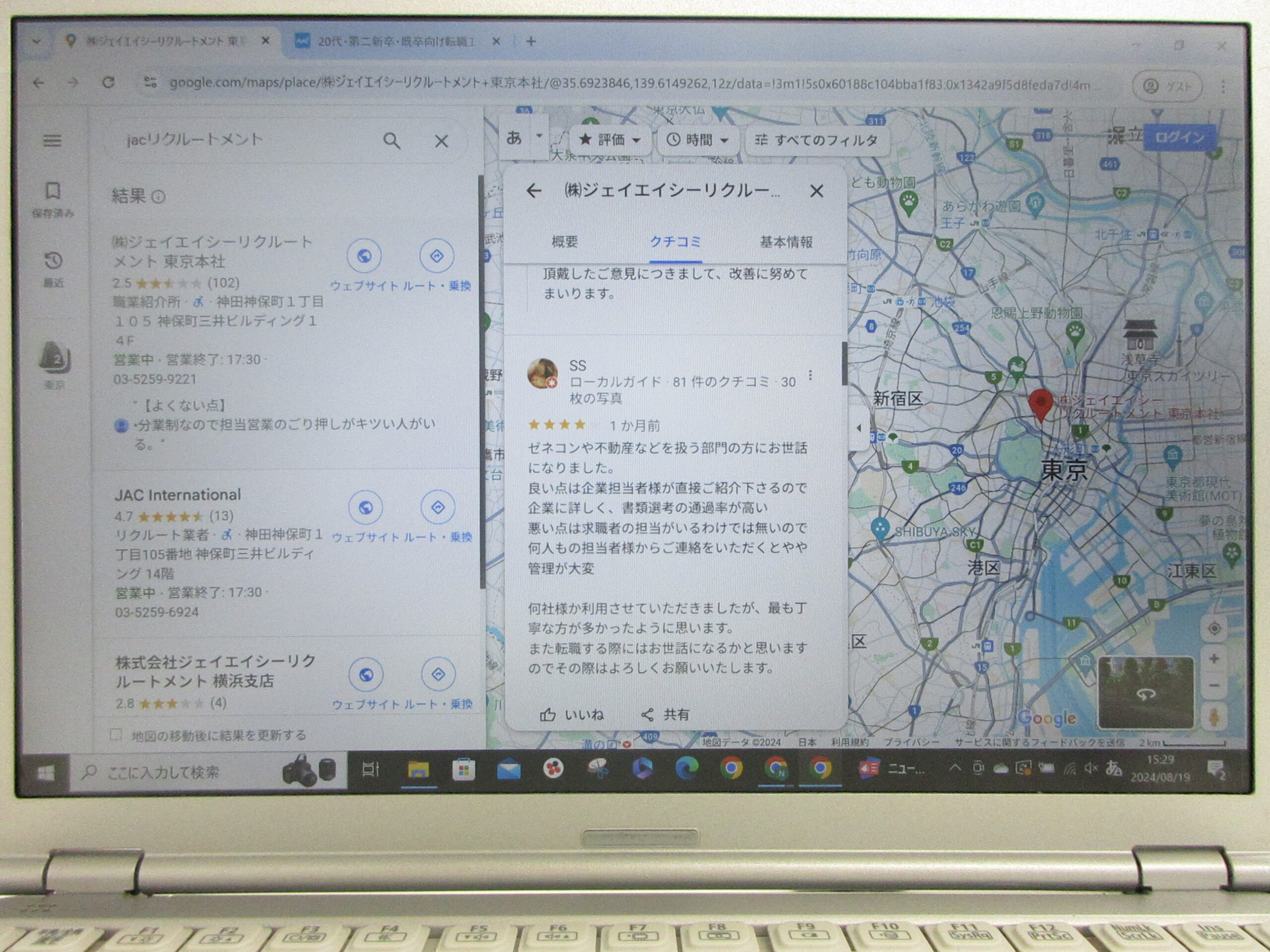Open the JAC International result
This screenshot has width=1270, height=952.
point(178,495)
